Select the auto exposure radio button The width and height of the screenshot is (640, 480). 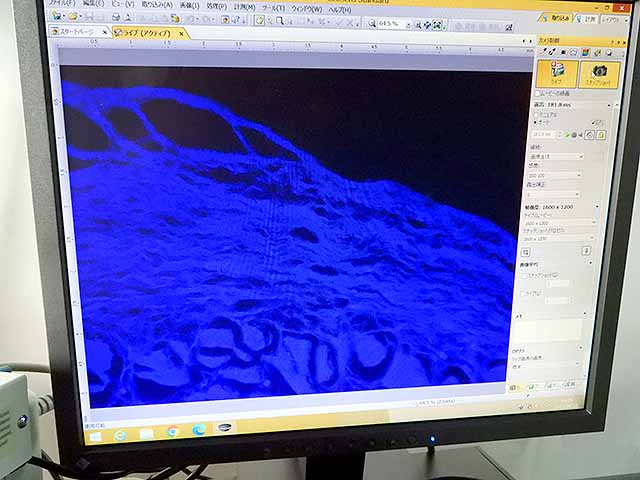coord(535,123)
